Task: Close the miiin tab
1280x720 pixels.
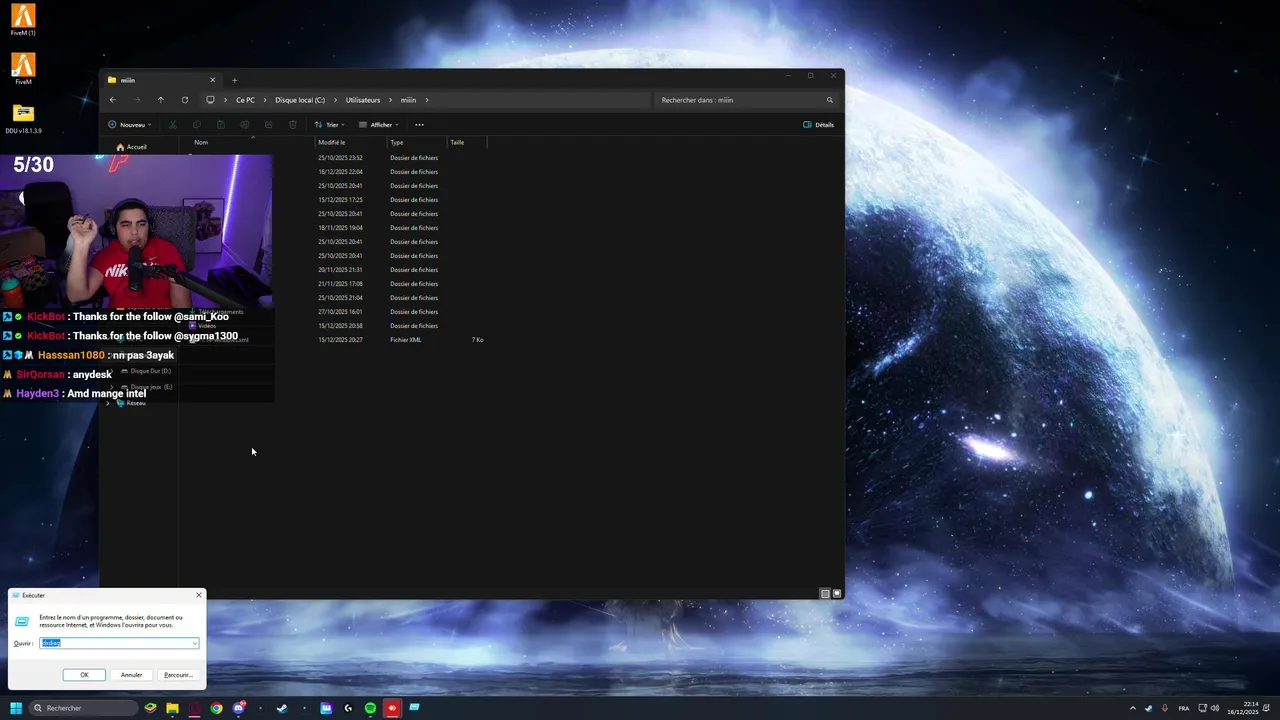Action: tap(212, 80)
